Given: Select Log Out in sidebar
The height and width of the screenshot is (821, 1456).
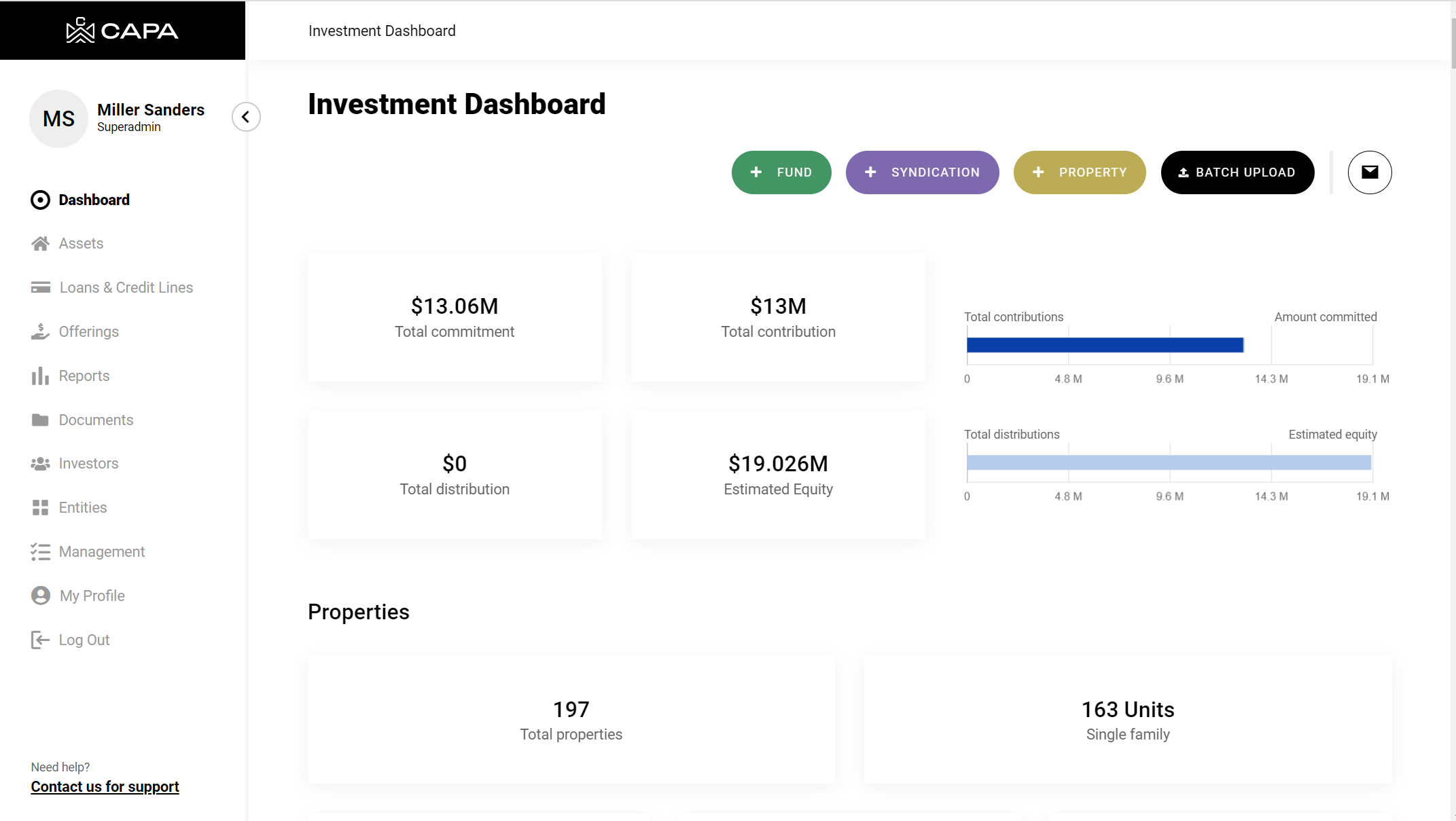Looking at the screenshot, I should click(84, 640).
